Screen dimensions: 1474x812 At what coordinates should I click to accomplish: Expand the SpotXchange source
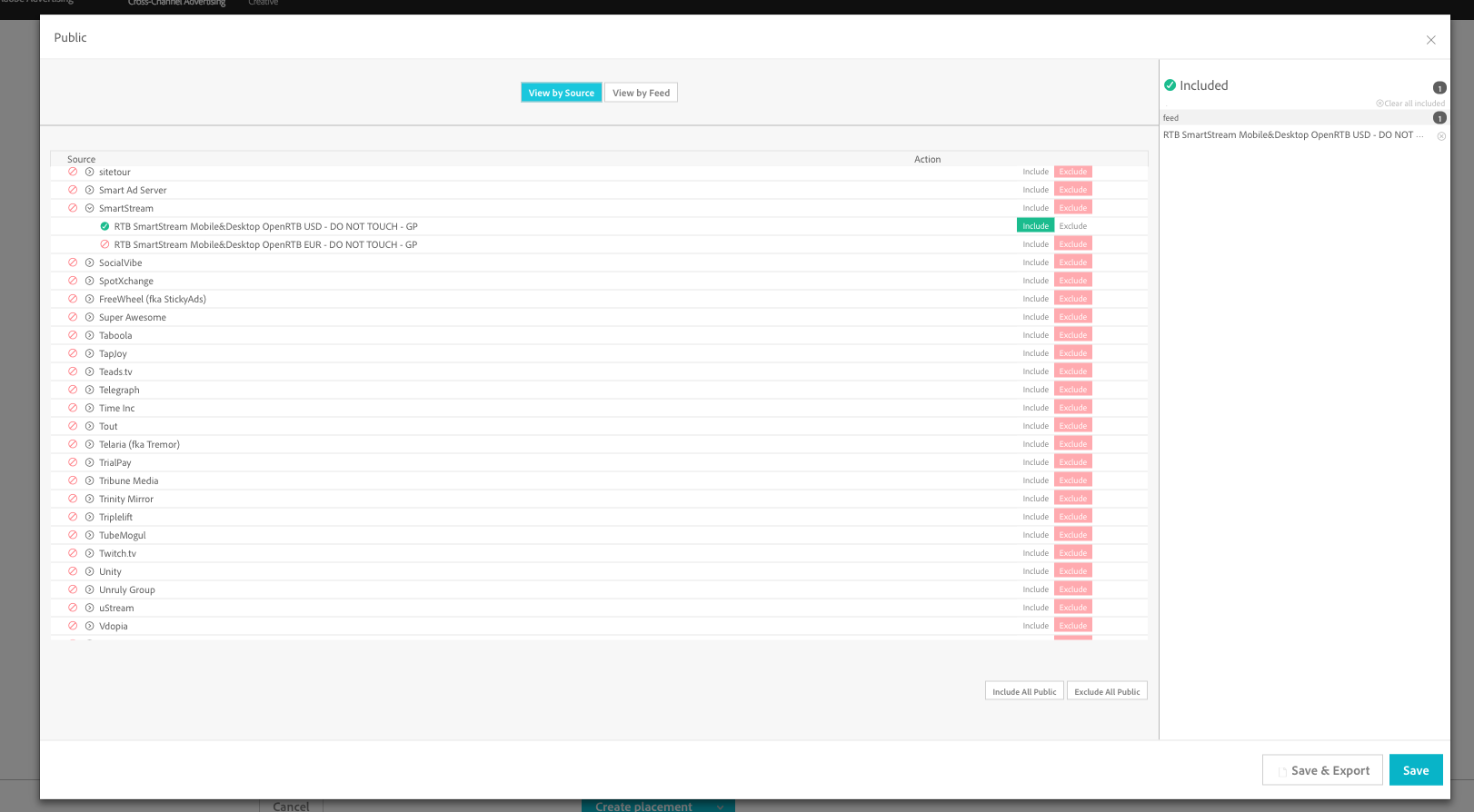click(x=90, y=281)
